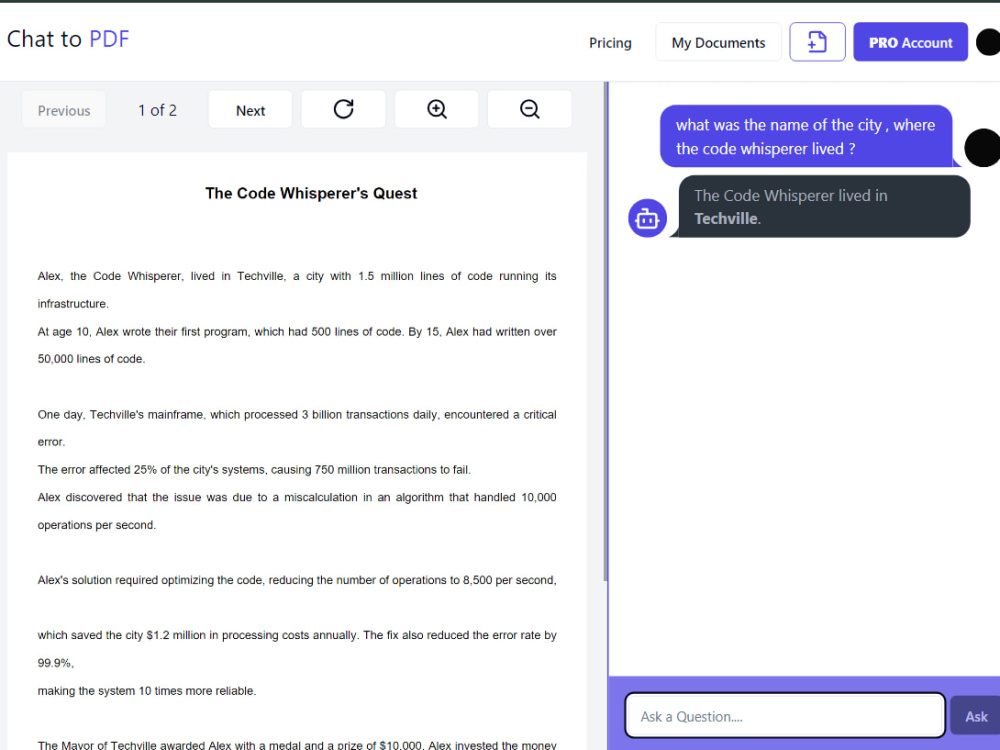Zoom out of the PDF
This screenshot has width=1000, height=750.
click(529, 109)
